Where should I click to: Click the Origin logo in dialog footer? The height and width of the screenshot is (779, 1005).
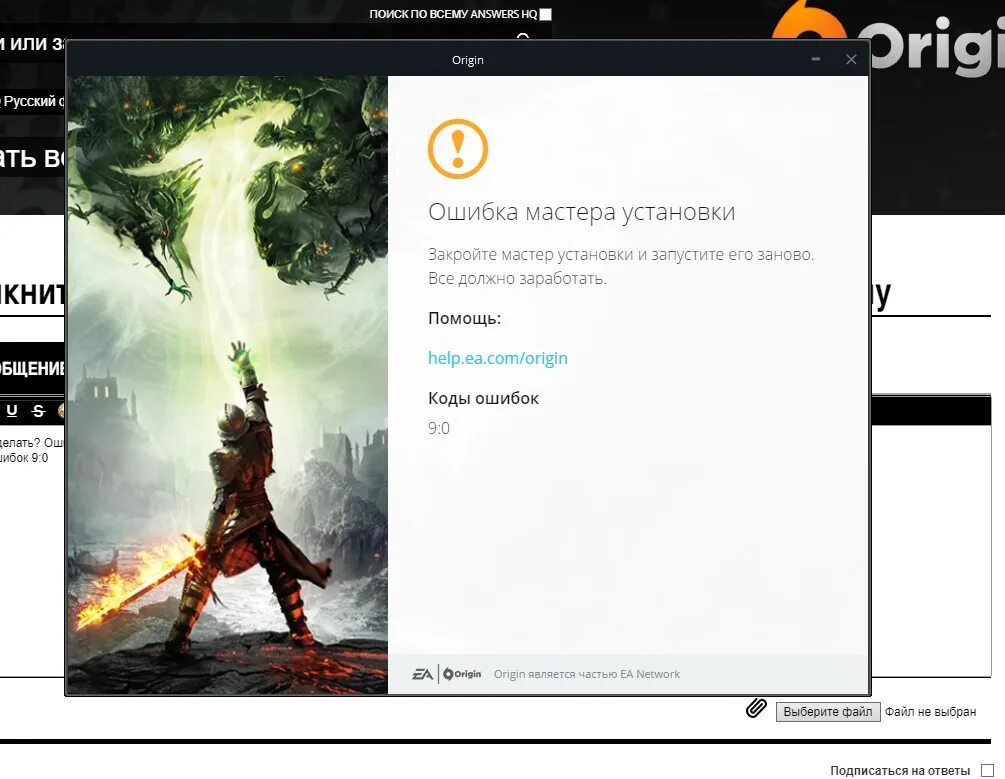[462, 674]
